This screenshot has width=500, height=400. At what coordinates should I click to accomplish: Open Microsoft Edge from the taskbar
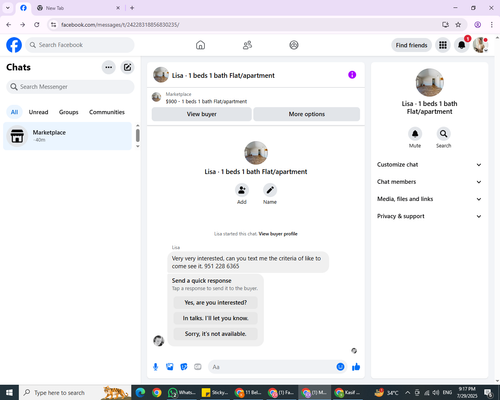(140, 393)
